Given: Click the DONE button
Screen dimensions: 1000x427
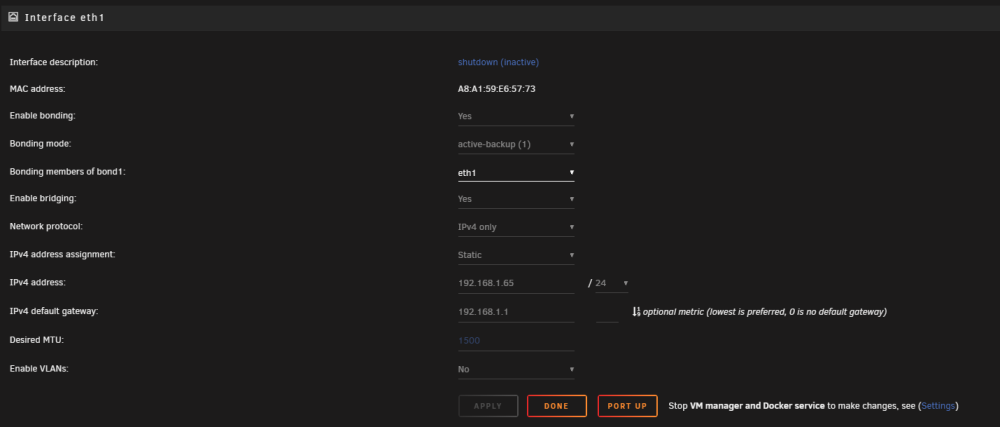Looking at the screenshot, I should tap(557, 406).
